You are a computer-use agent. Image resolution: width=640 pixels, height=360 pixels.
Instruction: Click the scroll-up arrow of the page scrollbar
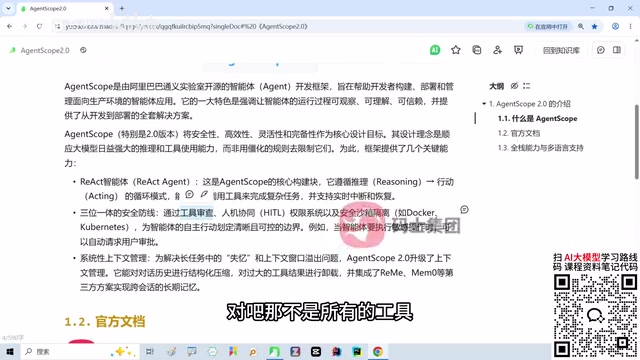(636, 40)
